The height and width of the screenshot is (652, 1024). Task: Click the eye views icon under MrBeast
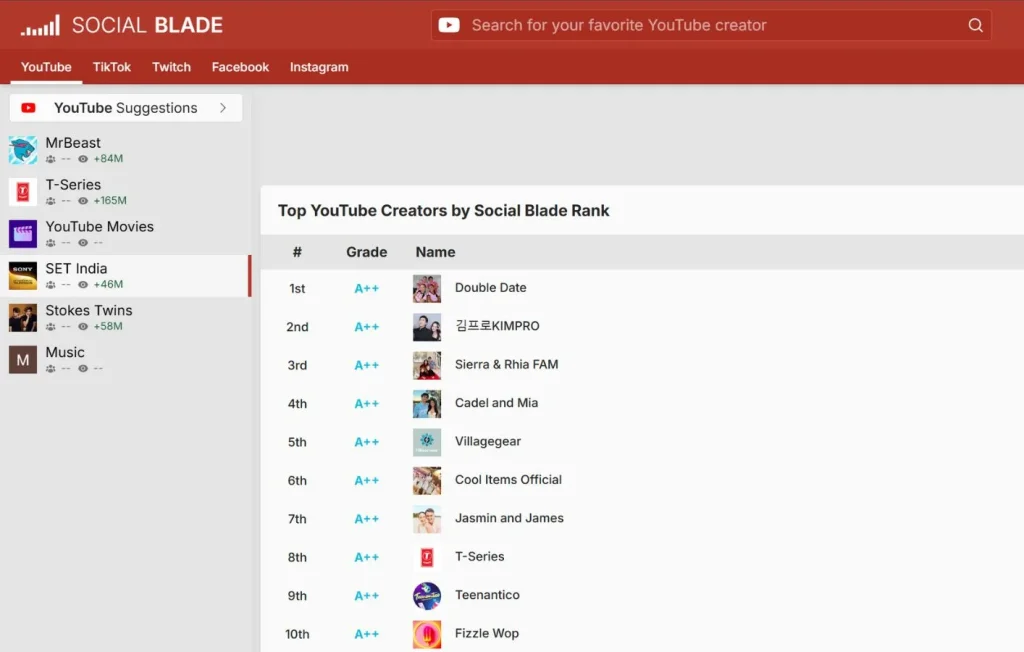83,159
